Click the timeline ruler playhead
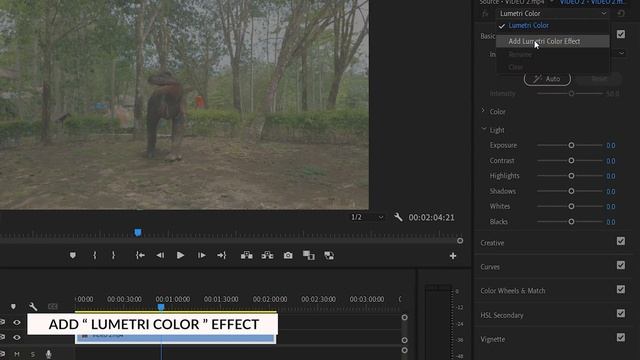 pos(161,307)
